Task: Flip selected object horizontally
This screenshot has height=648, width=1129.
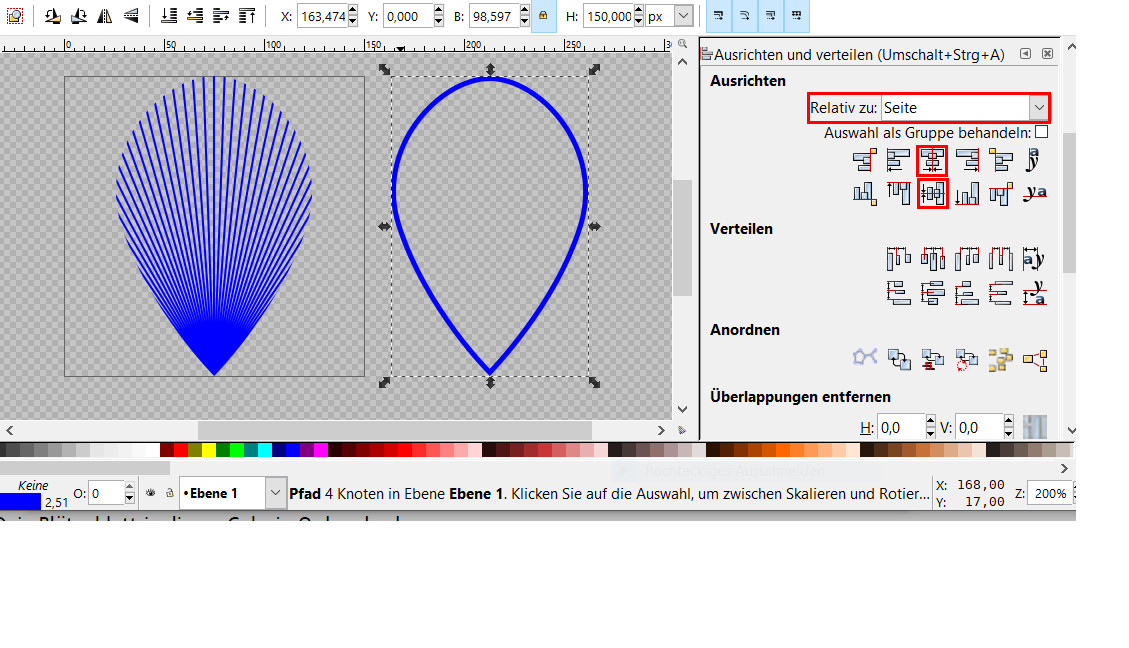Action: click(x=104, y=16)
